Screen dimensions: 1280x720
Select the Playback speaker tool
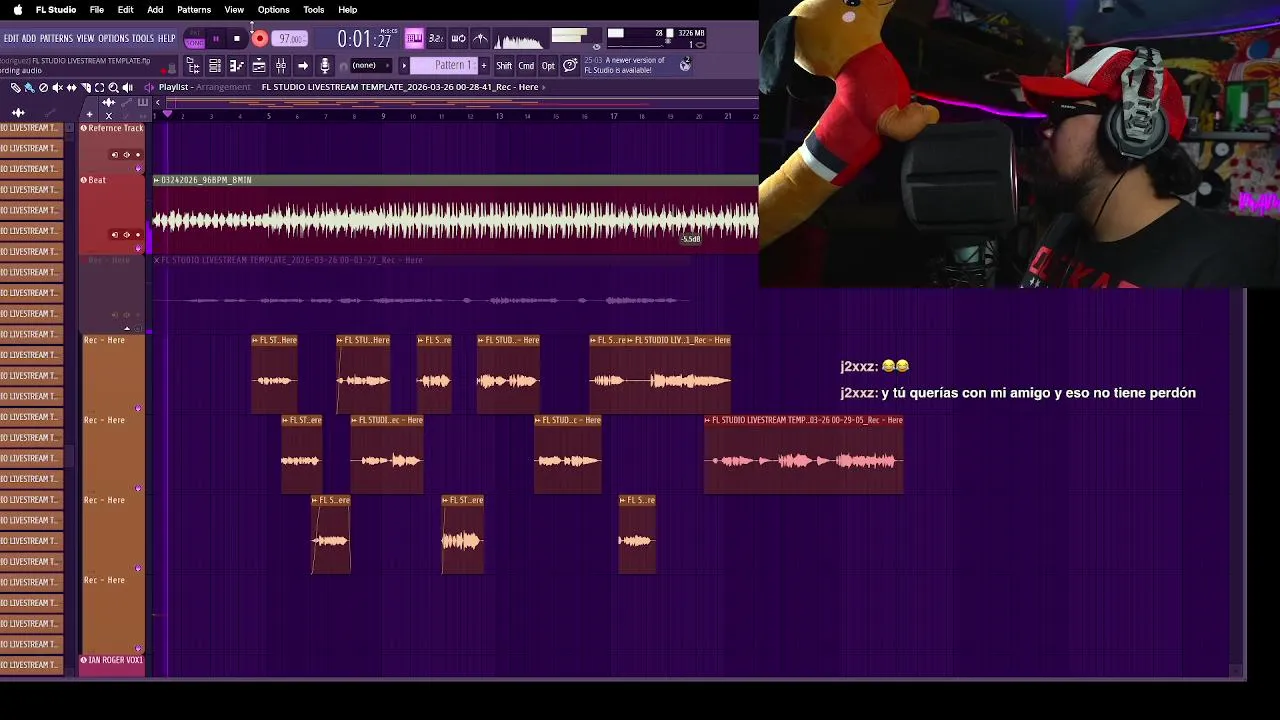[128, 88]
